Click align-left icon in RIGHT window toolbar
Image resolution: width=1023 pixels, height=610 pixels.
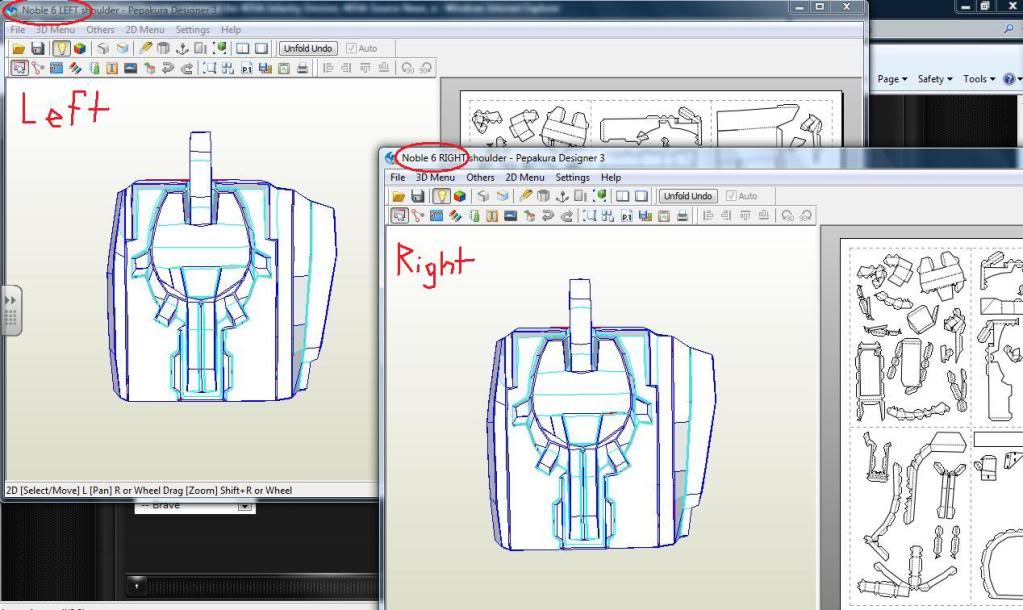pos(708,215)
